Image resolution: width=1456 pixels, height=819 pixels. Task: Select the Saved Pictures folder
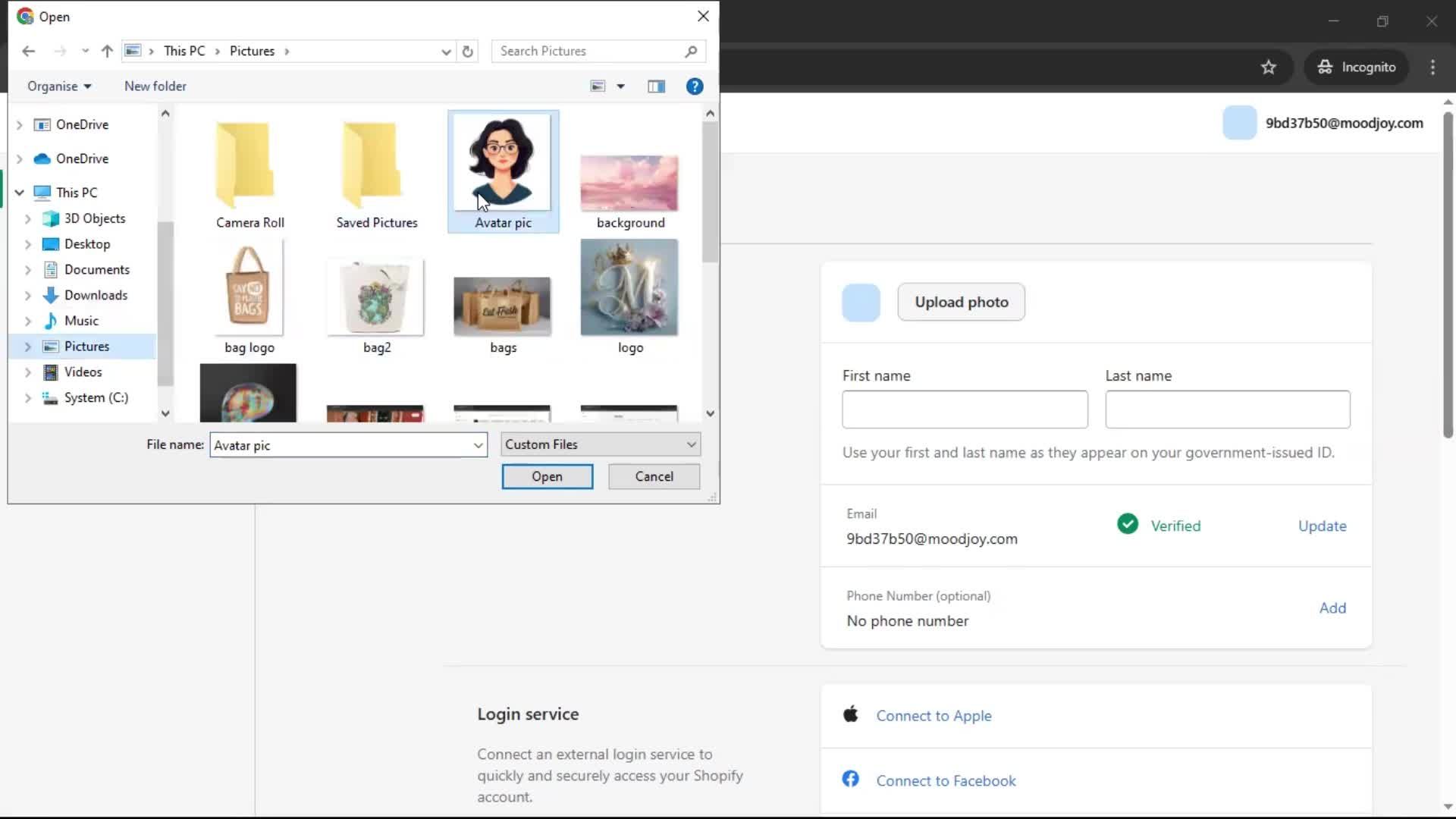click(377, 173)
